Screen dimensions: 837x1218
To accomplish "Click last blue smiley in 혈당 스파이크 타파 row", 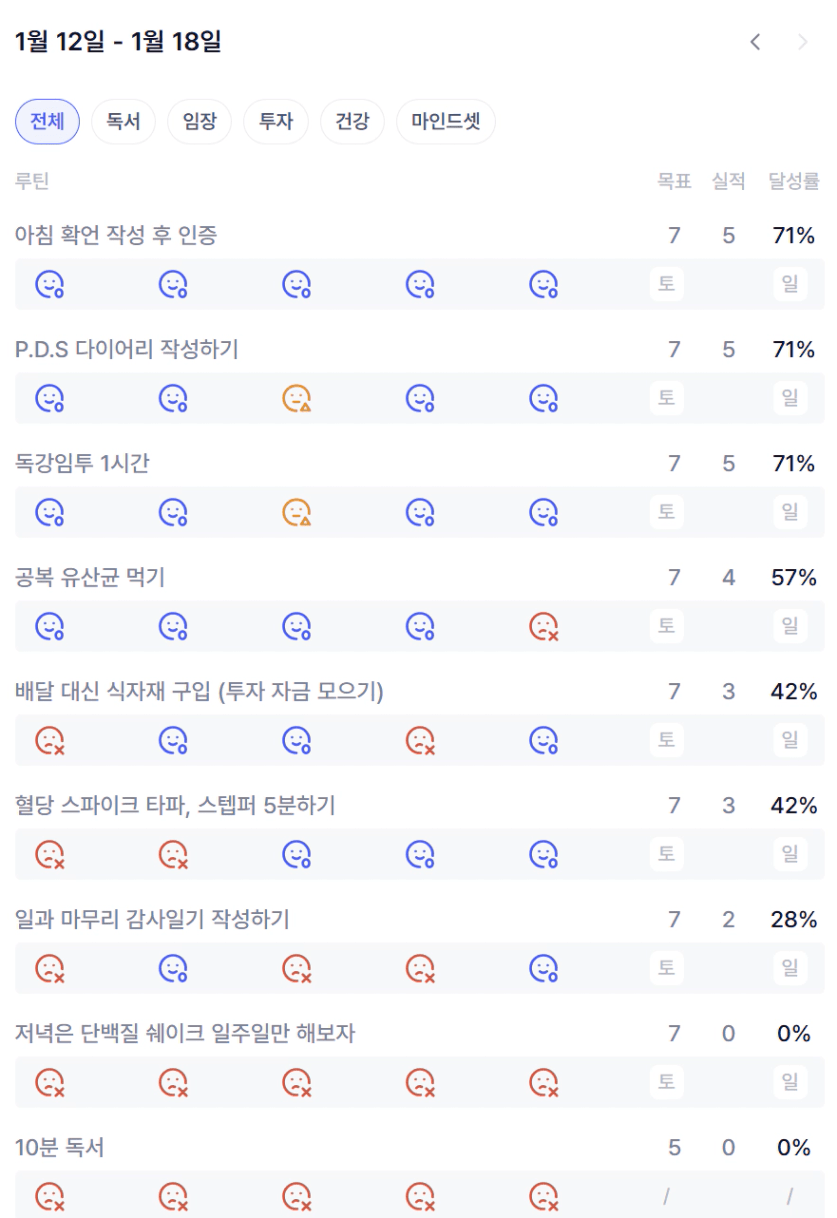I will coord(543,855).
